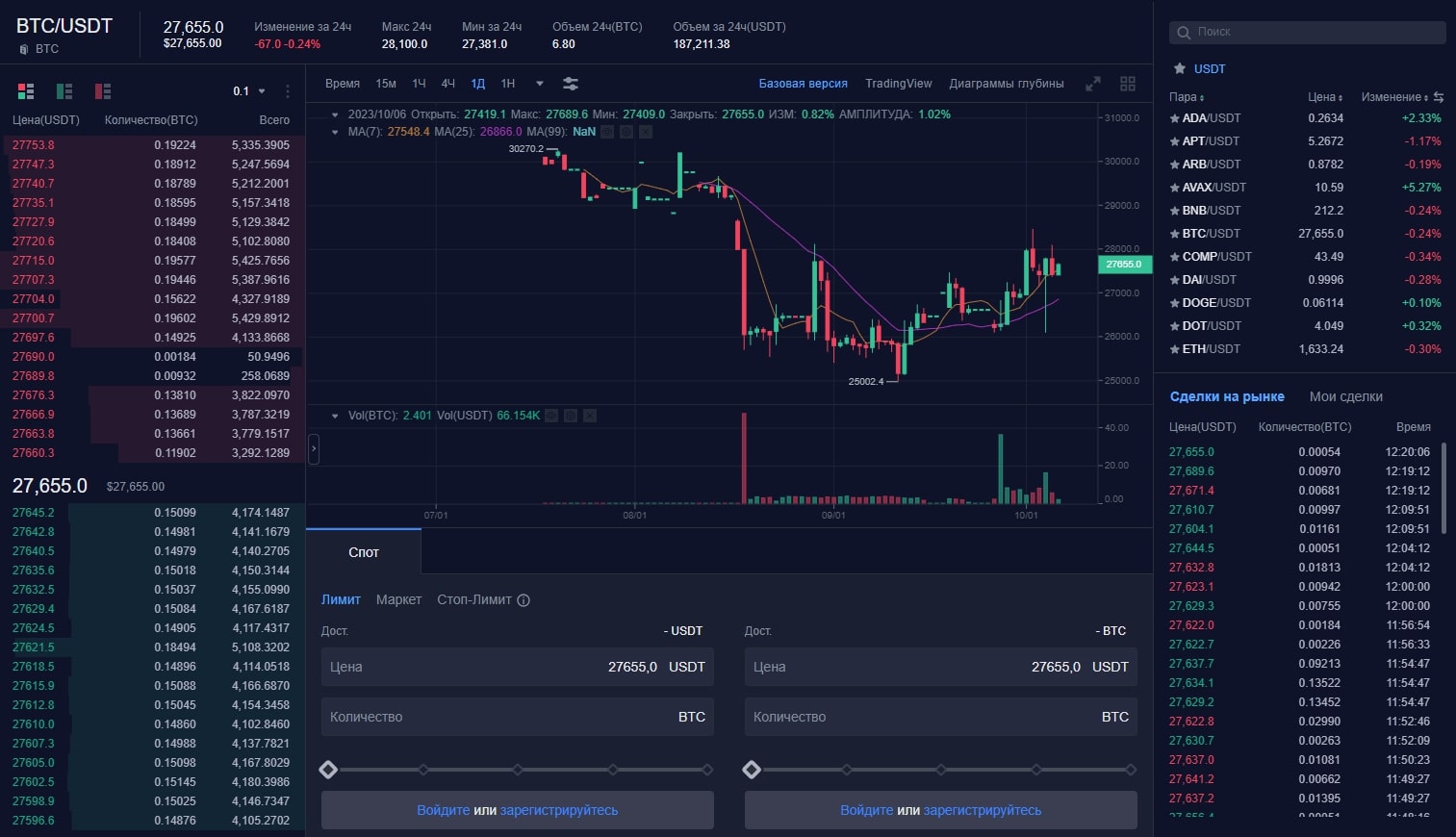
Task: Click buy amount slider handle
Action: [328, 770]
